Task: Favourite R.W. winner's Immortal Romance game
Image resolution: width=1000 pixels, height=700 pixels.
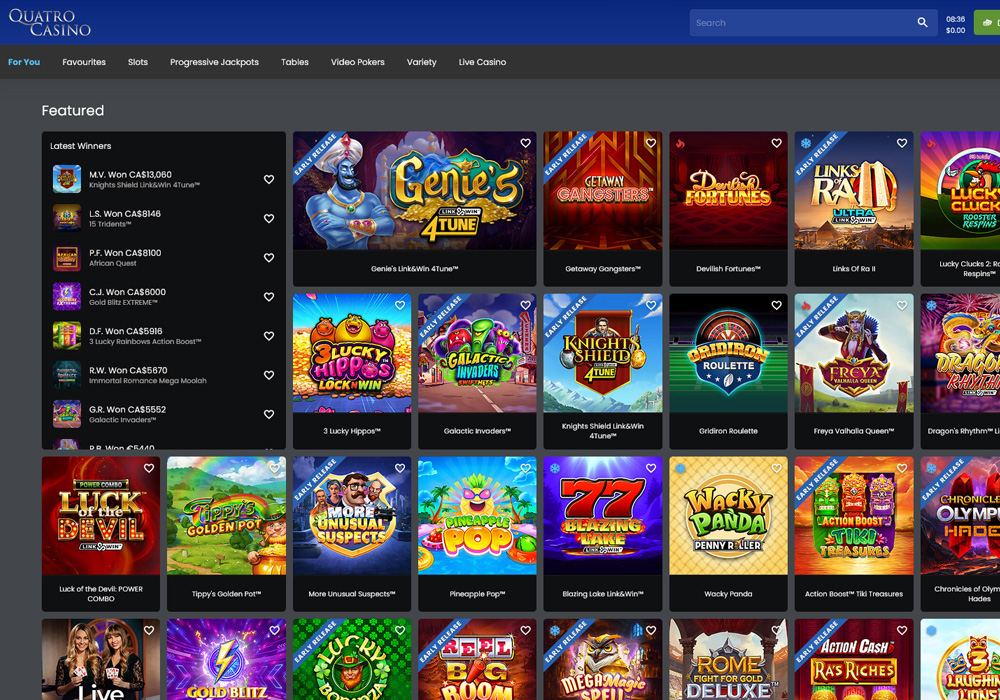Action: click(x=269, y=376)
